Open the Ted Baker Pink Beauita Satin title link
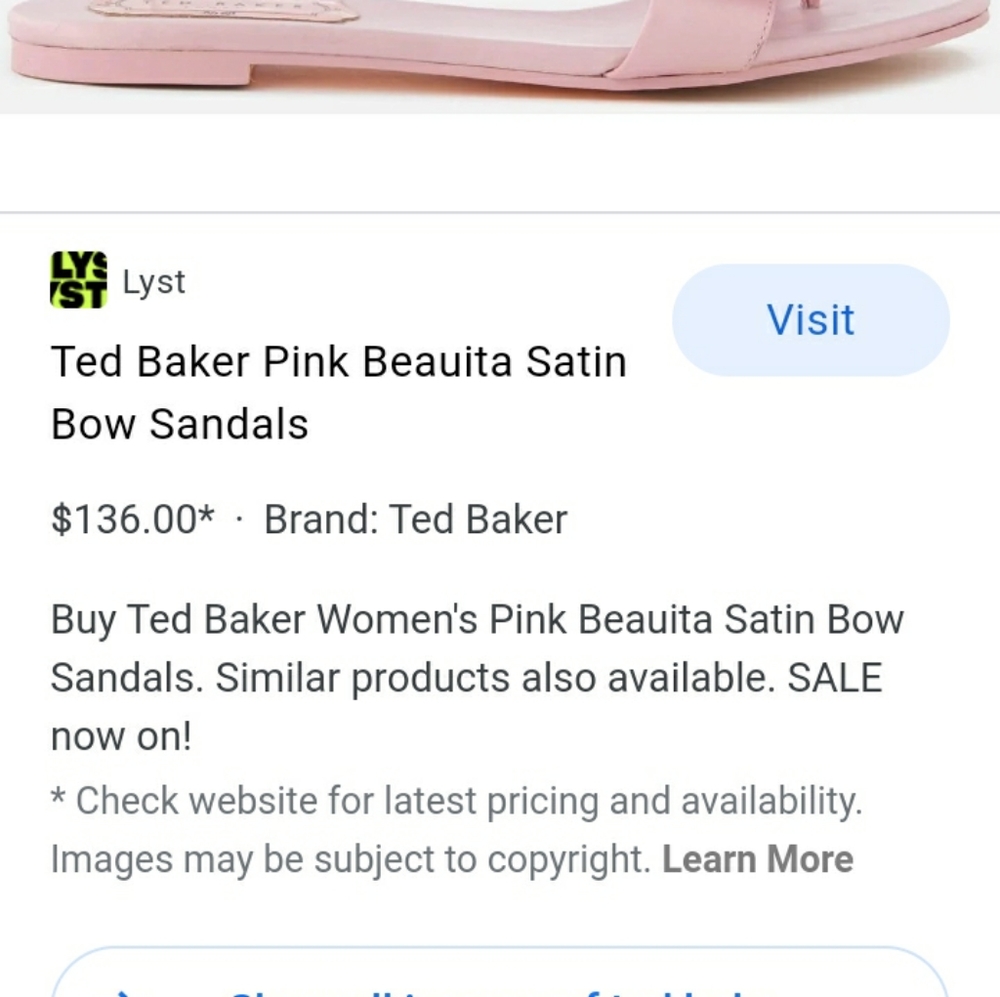The height and width of the screenshot is (997, 1000). (338, 392)
